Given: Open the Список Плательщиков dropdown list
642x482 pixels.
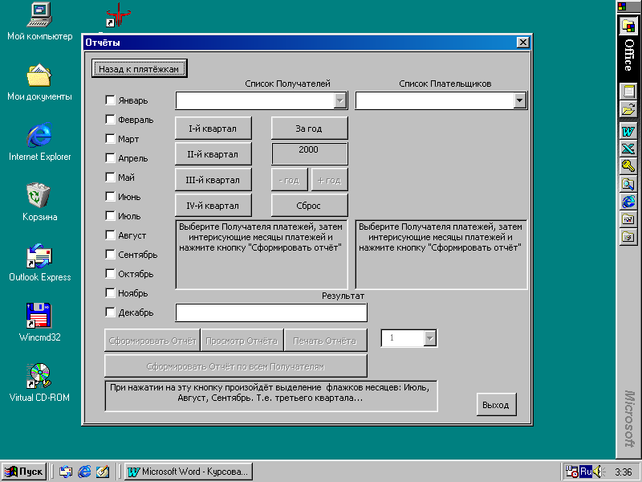Looking at the screenshot, I should click(x=519, y=100).
